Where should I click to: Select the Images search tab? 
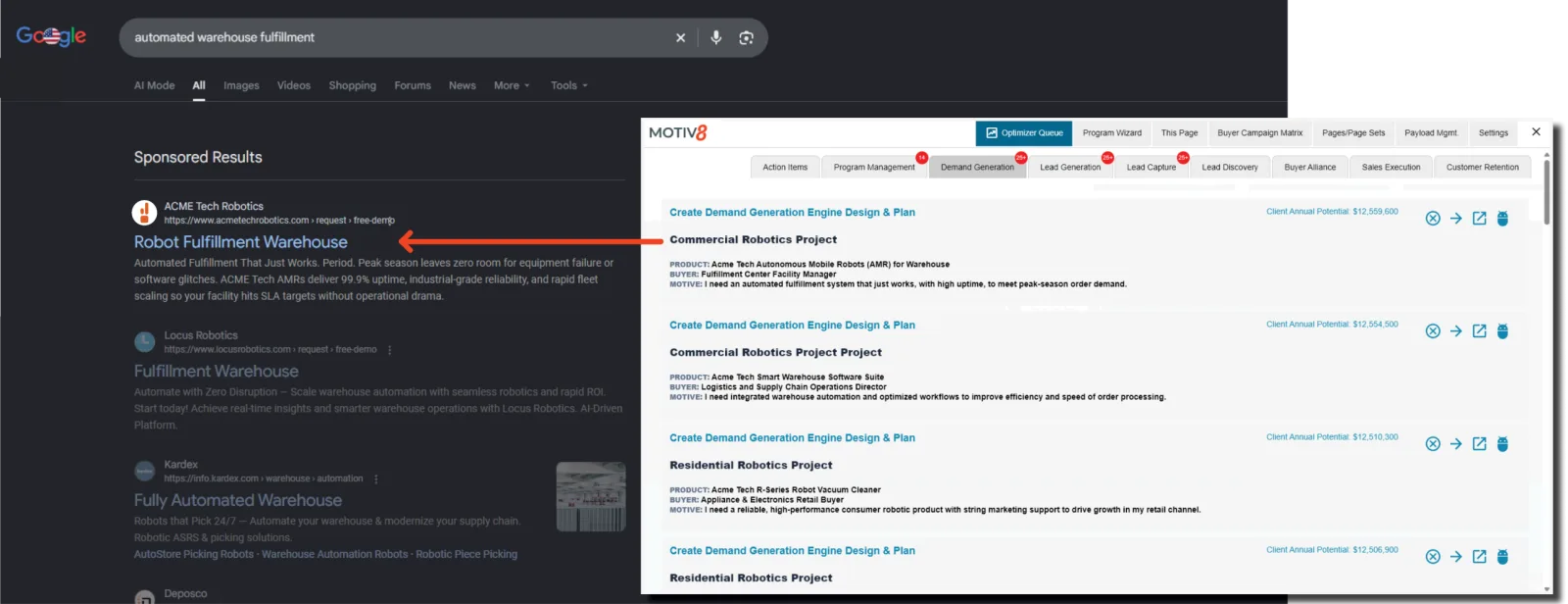(241, 85)
